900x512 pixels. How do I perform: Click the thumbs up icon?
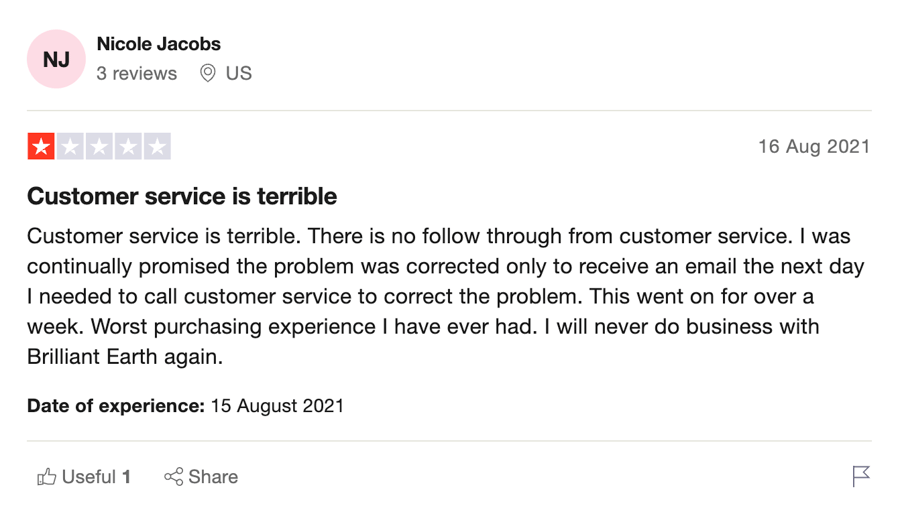click(x=46, y=476)
